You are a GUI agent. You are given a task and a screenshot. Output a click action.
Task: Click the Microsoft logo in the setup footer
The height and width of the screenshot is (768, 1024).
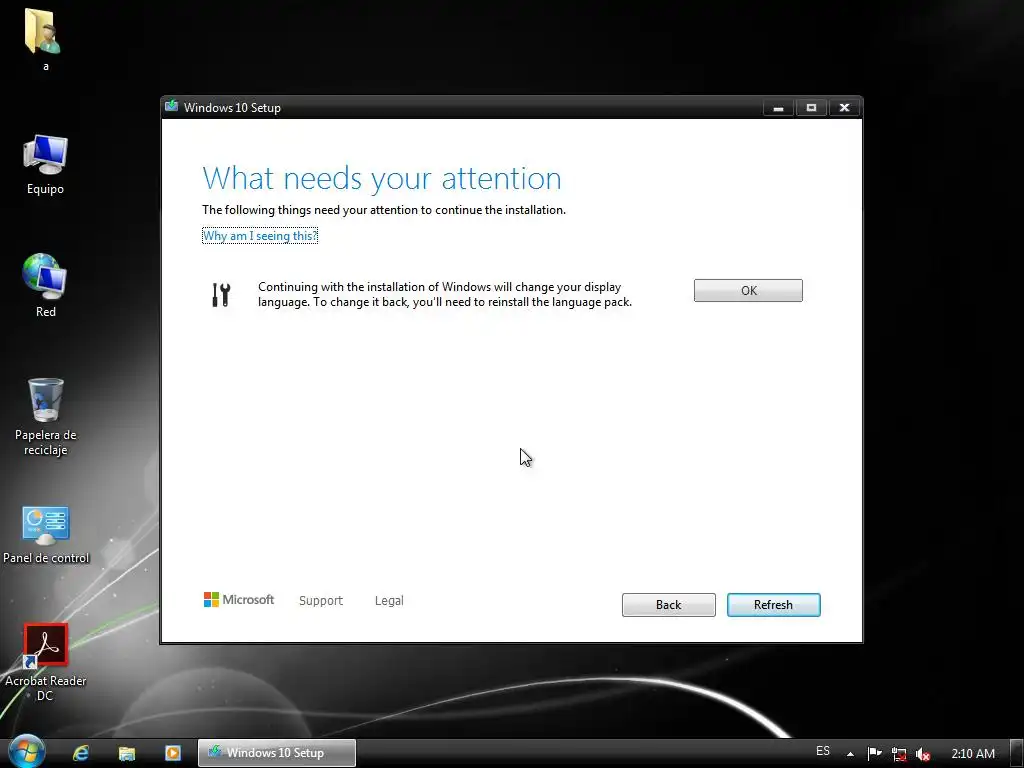point(239,600)
